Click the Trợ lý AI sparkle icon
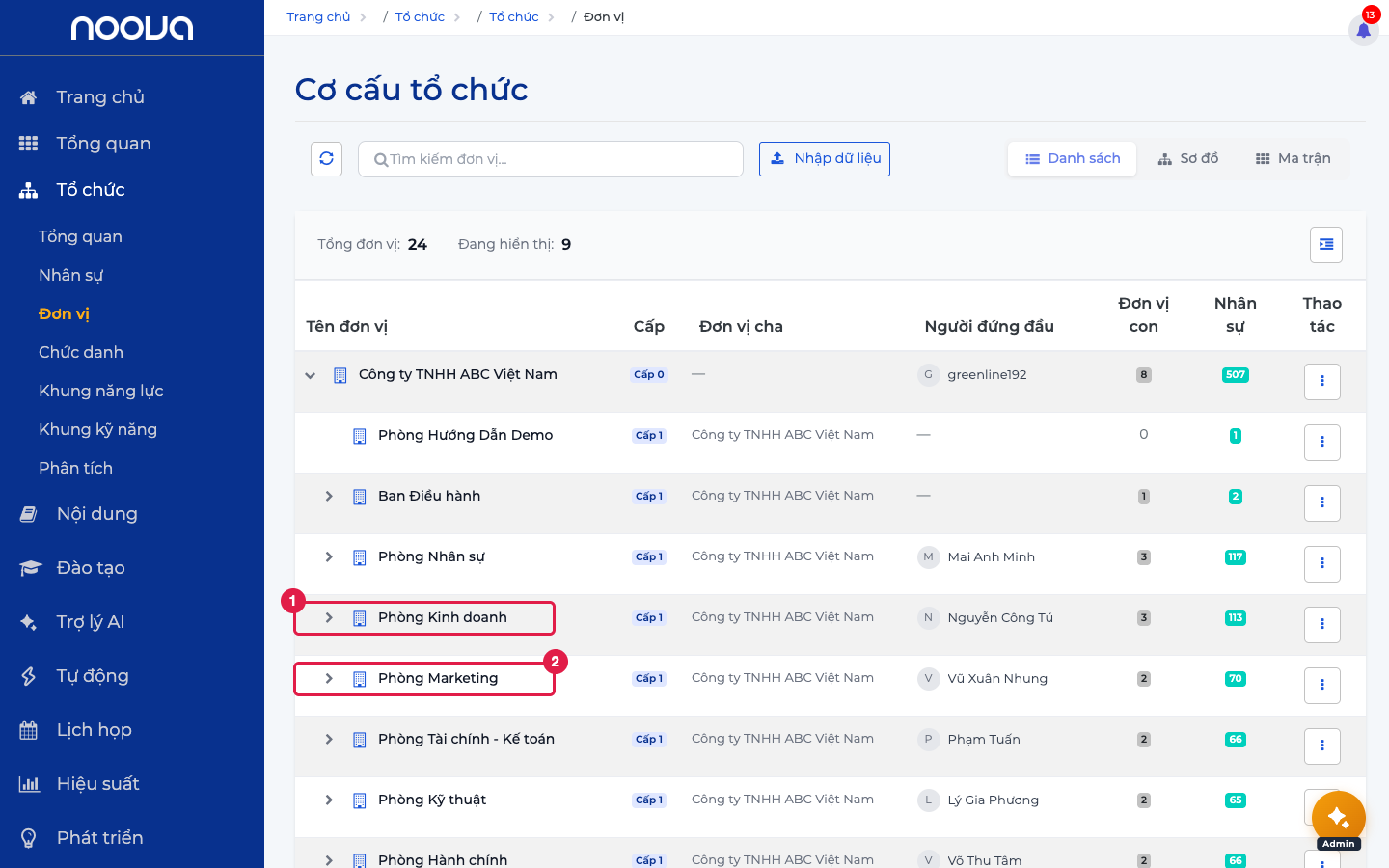This screenshot has width=1389, height=868. [x=29, y=622]
